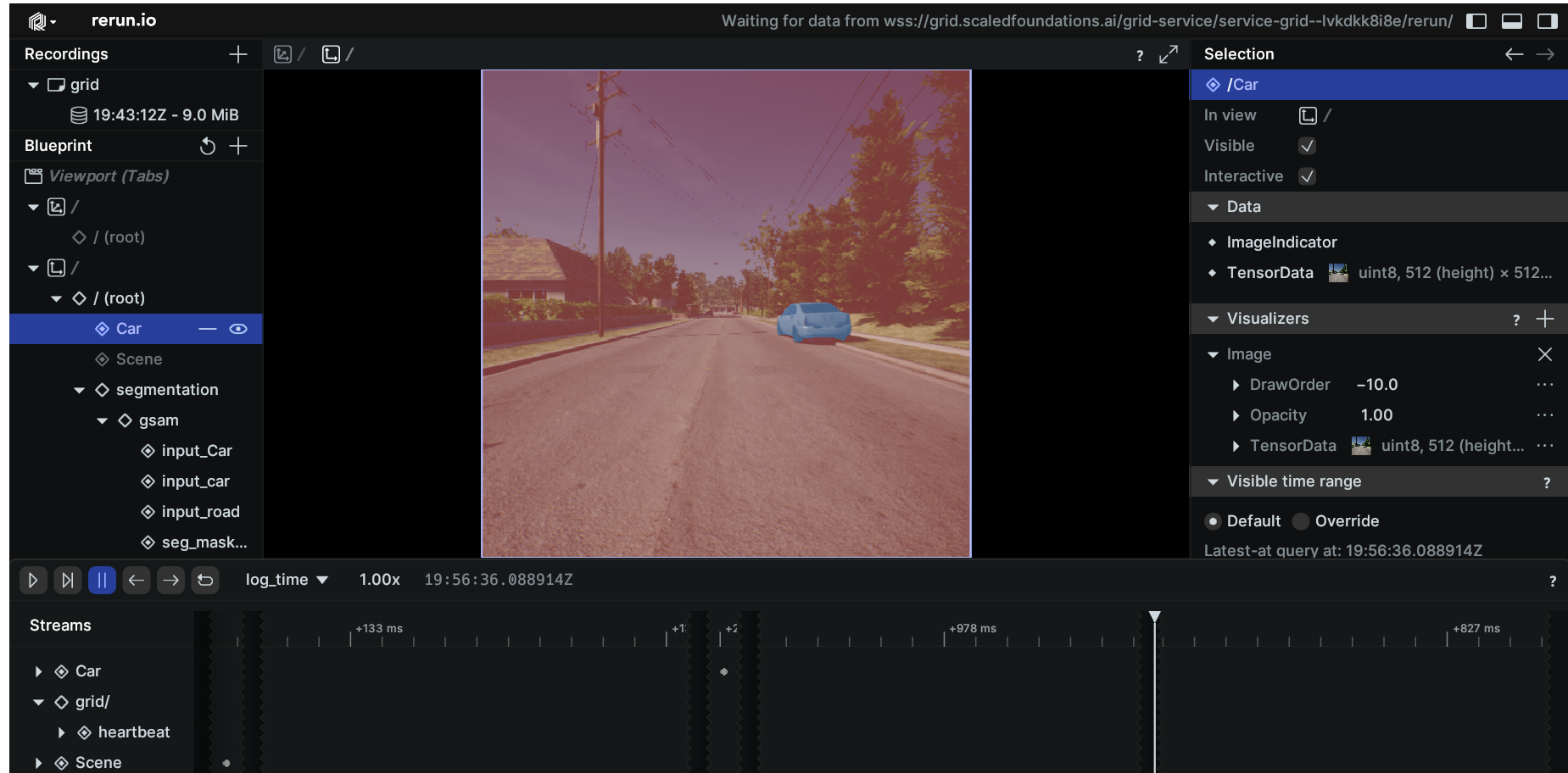Collapse the Data section

1213,207
